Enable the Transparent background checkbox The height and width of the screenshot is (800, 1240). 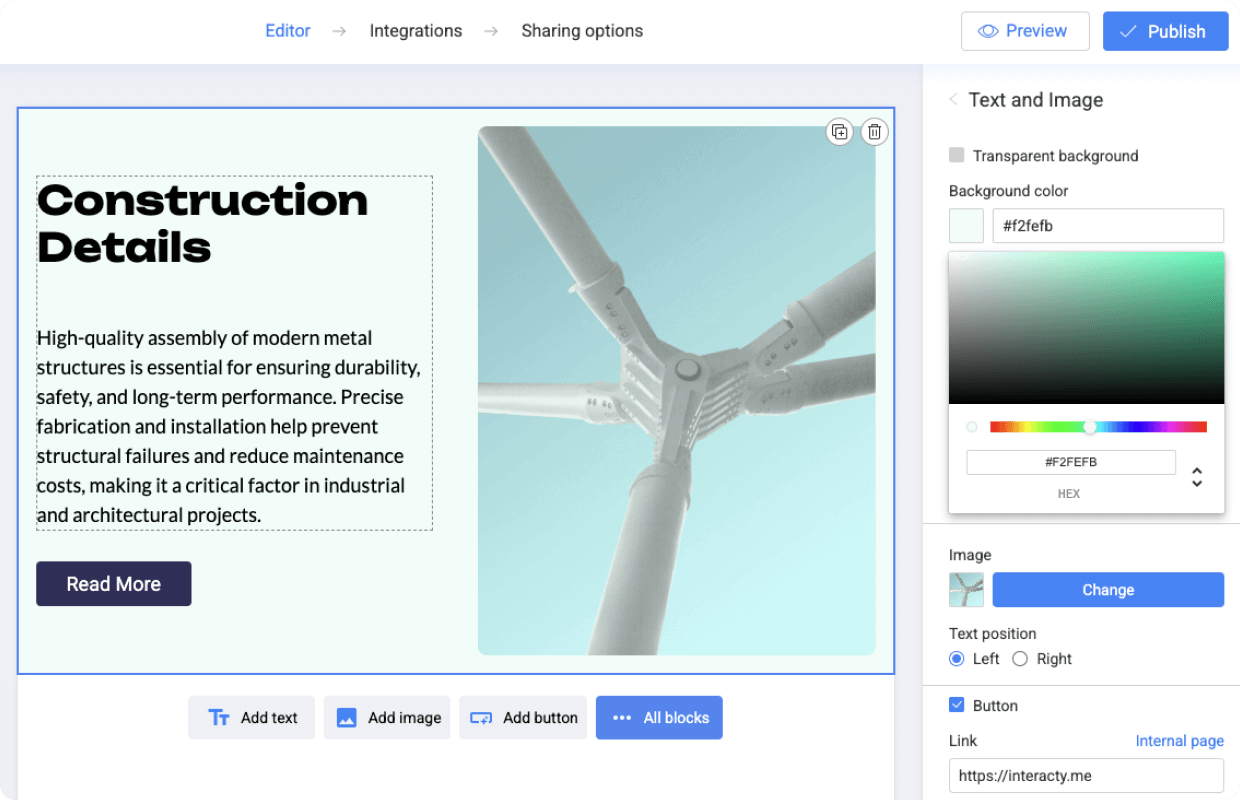coord(957,155)
